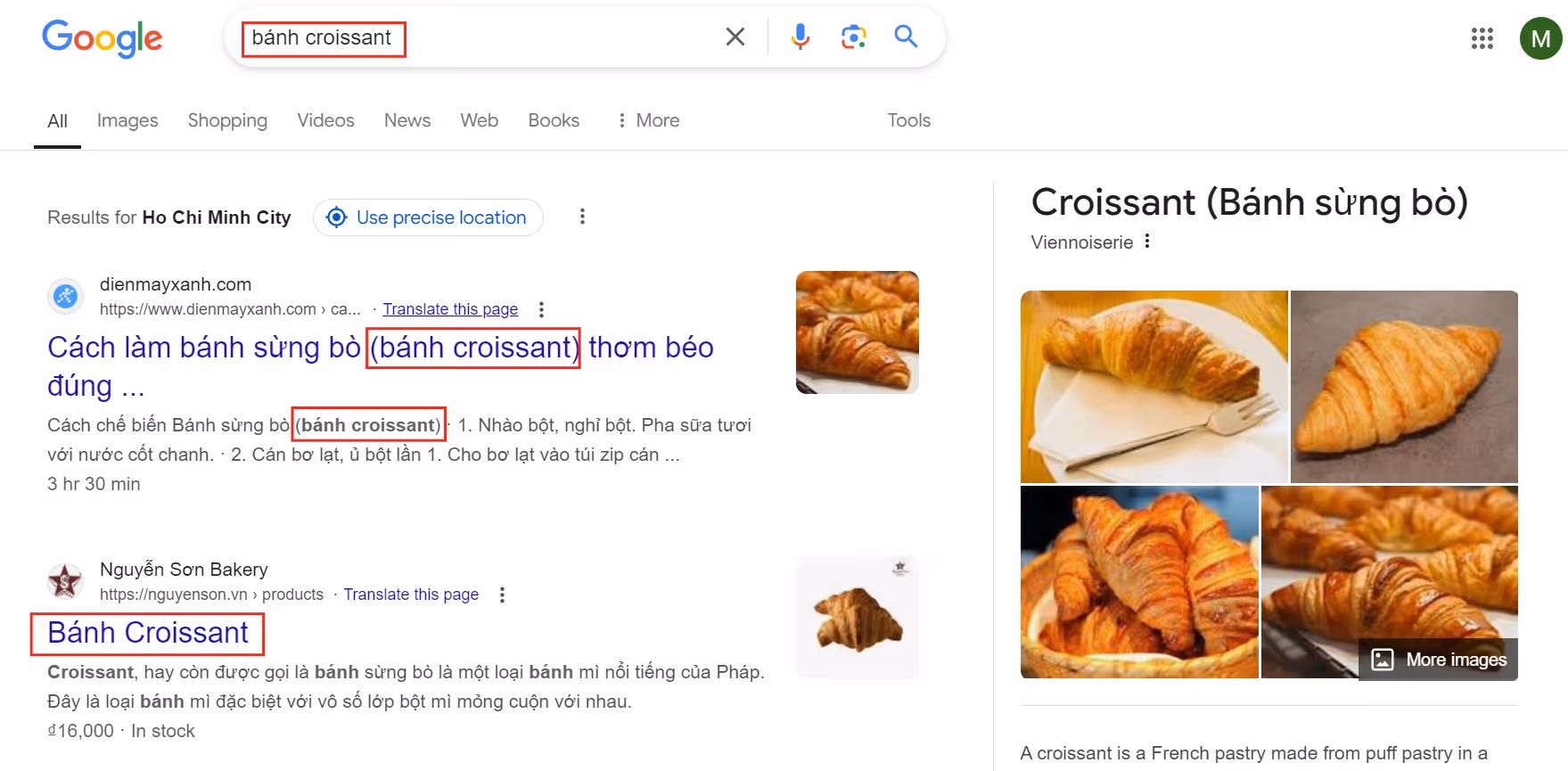Open three-dot menu beside Viennoiserie label
This screenshot has height=771, width=1568.
[1148, 241]
